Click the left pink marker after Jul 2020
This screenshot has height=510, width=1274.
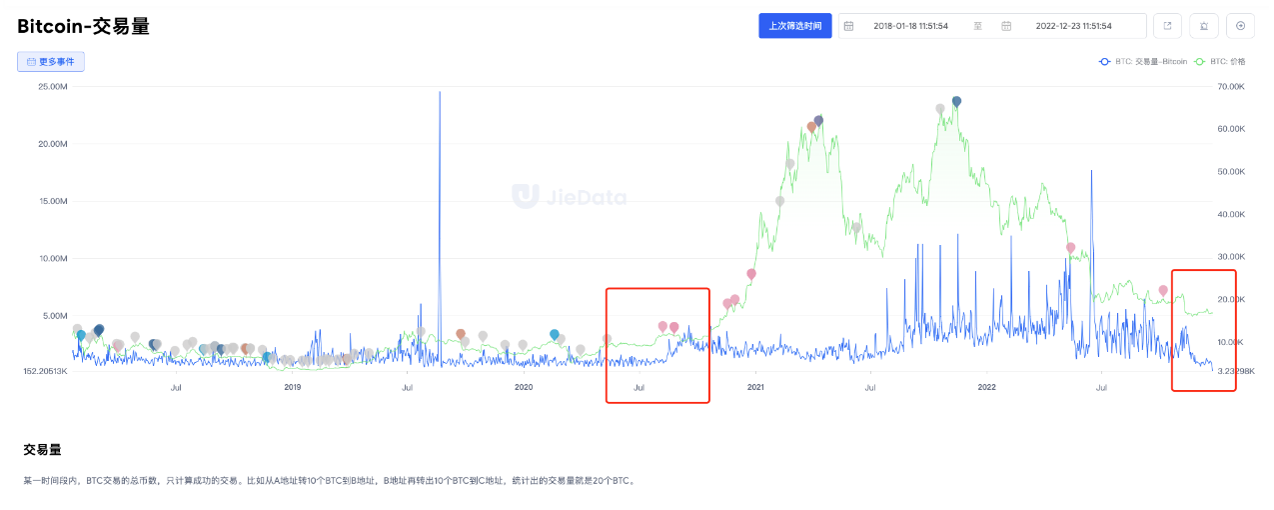click(663, 326)
